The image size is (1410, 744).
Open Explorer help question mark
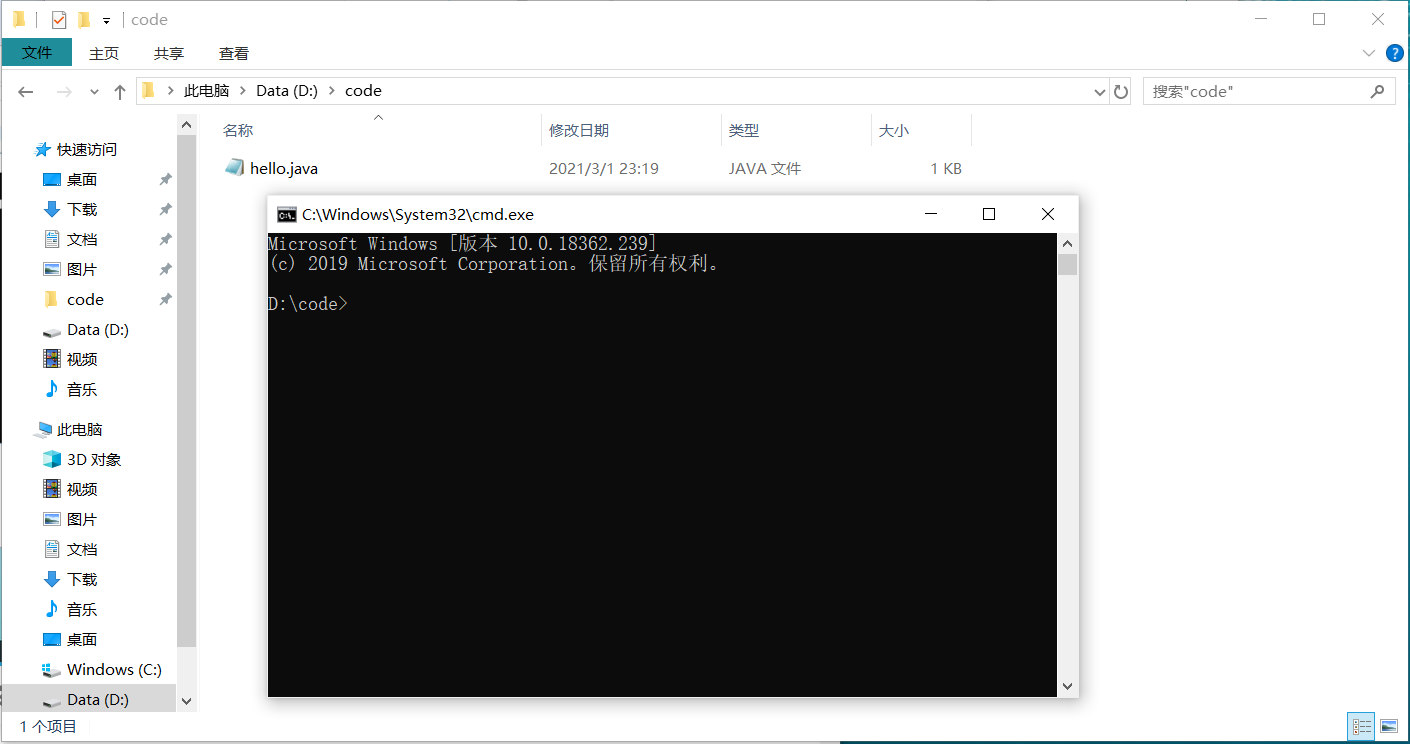pos(1395,53)
